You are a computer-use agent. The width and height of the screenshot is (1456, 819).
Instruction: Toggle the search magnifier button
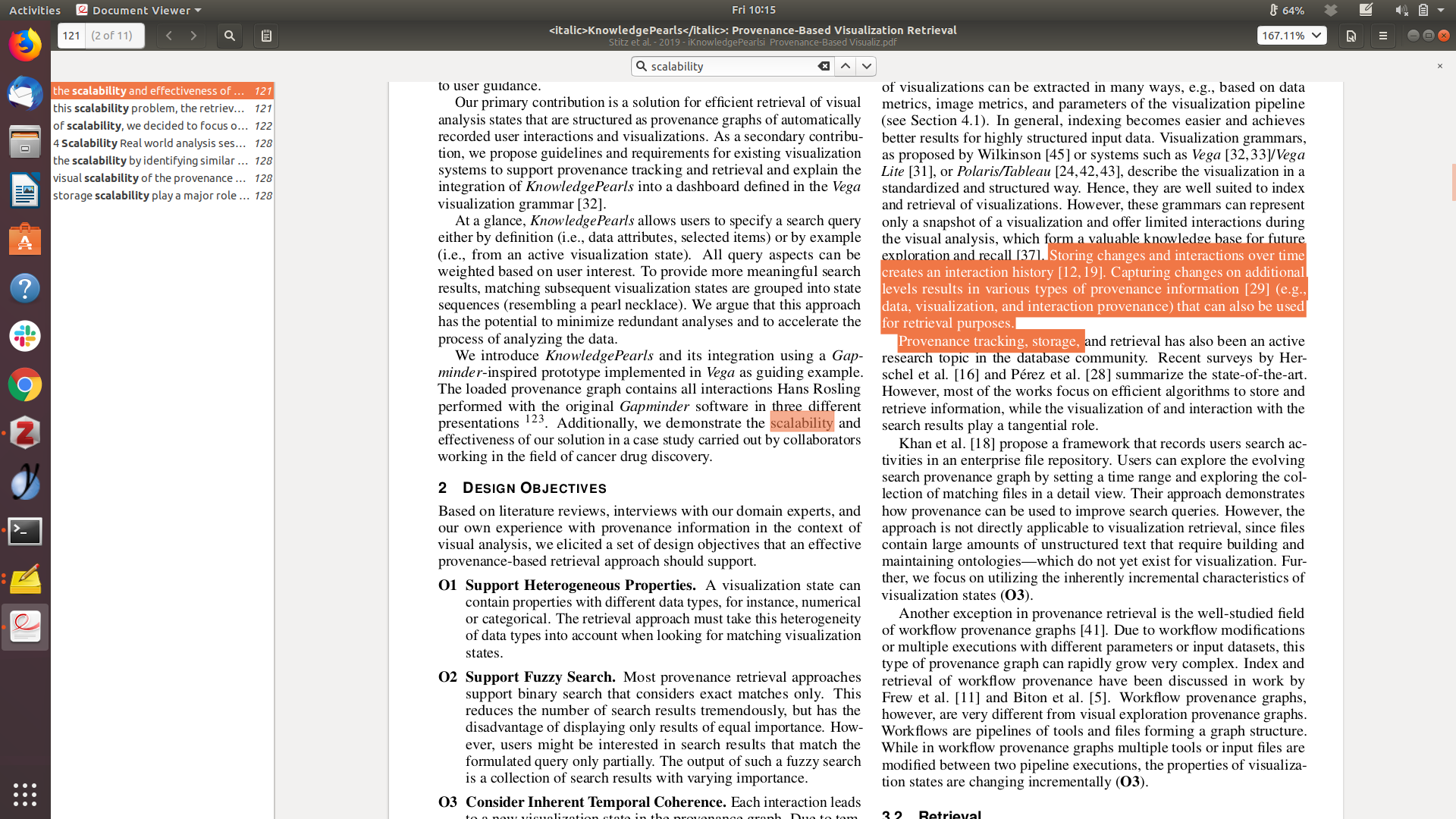(229, 36)
